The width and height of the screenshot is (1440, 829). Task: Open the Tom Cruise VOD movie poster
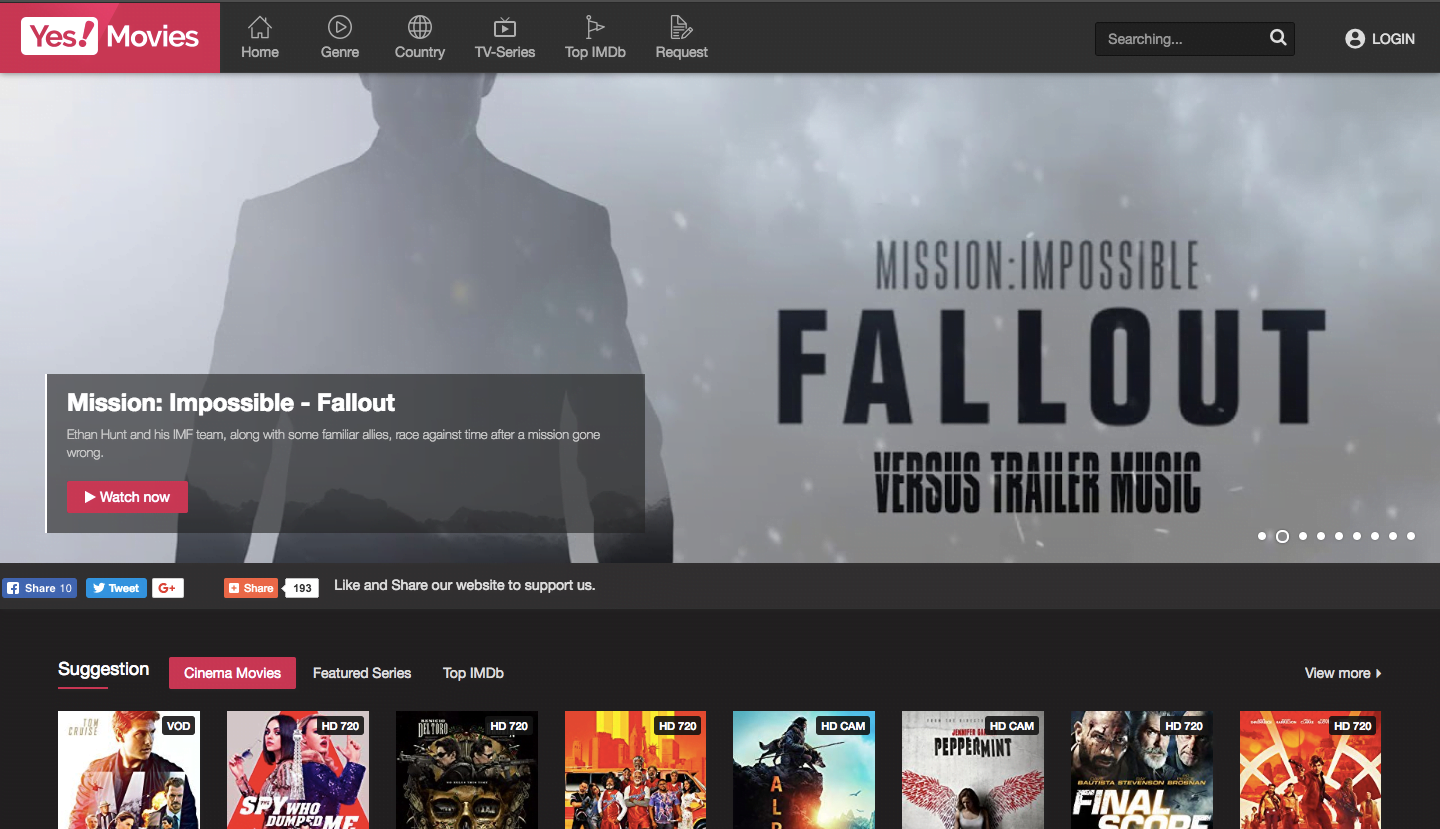click(129, 770)
